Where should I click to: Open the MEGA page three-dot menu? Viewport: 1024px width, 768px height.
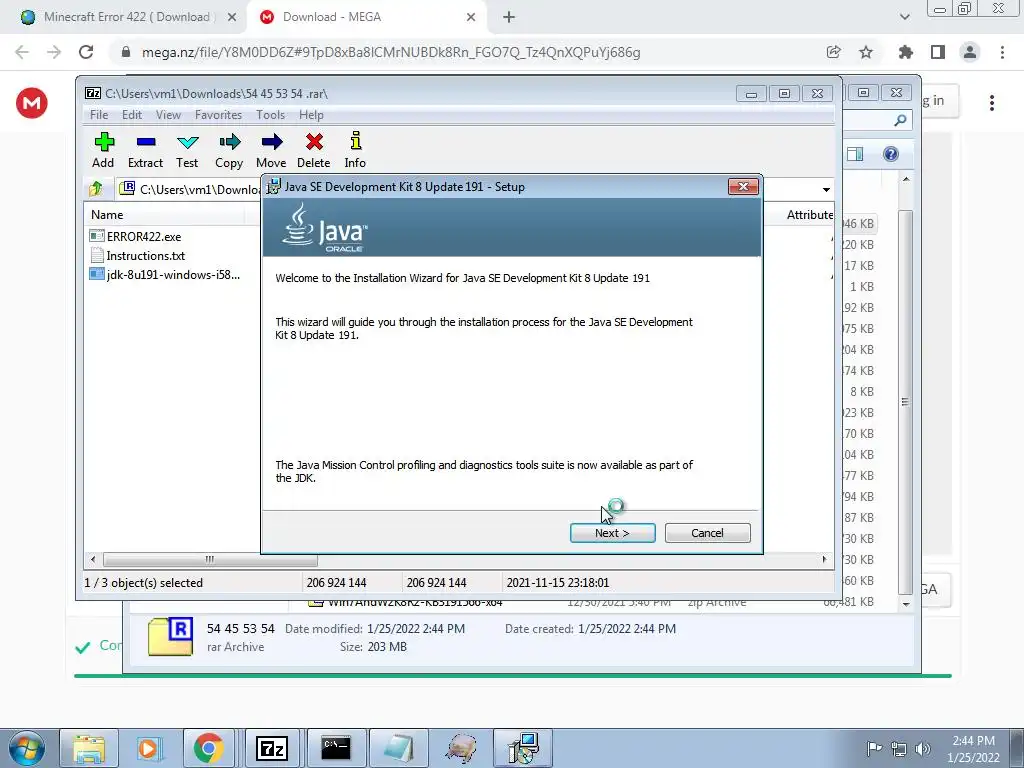pos(992,103)
